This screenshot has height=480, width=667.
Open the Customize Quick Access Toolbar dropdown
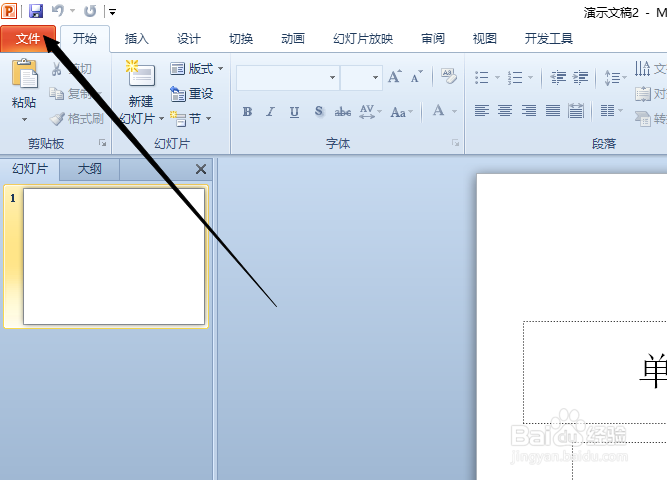pyautogui.click(x=112, y=12)
